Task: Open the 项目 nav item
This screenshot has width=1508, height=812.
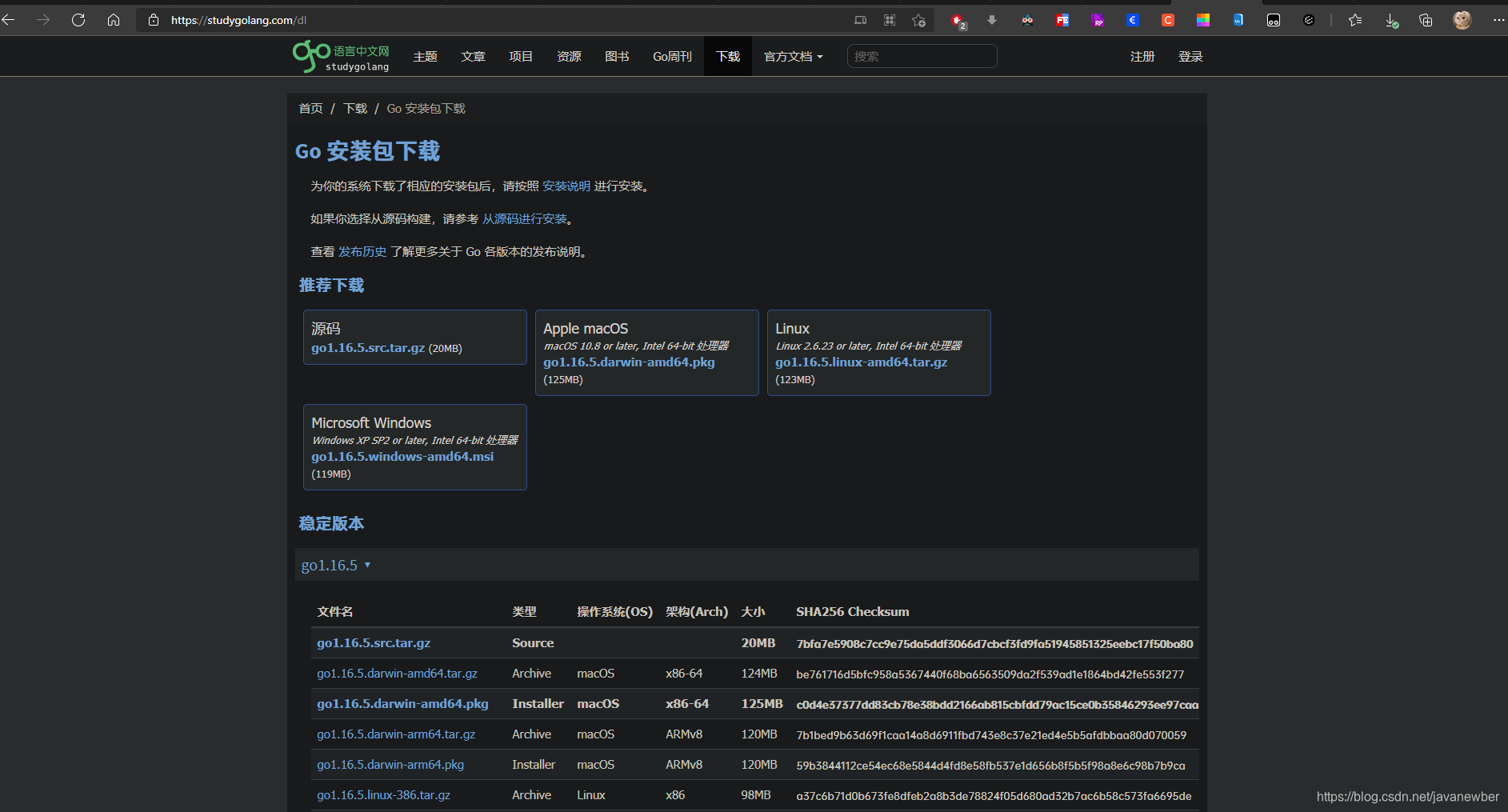Action: point(521,57)
